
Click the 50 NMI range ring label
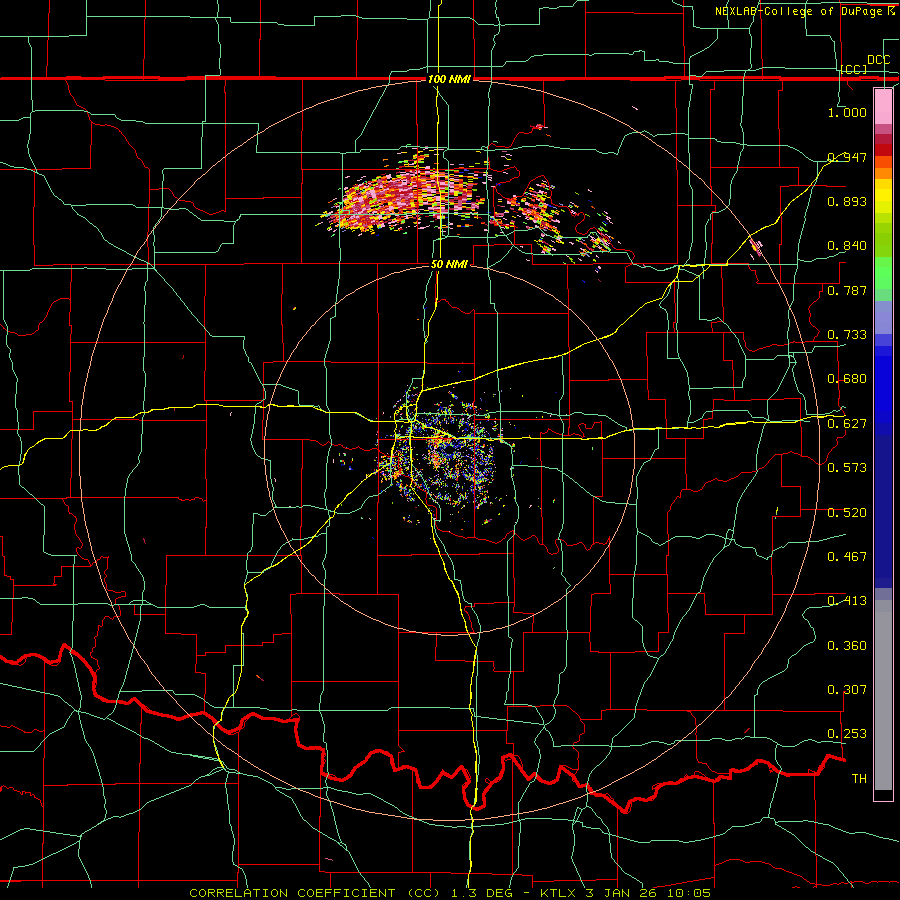(449, 264)
